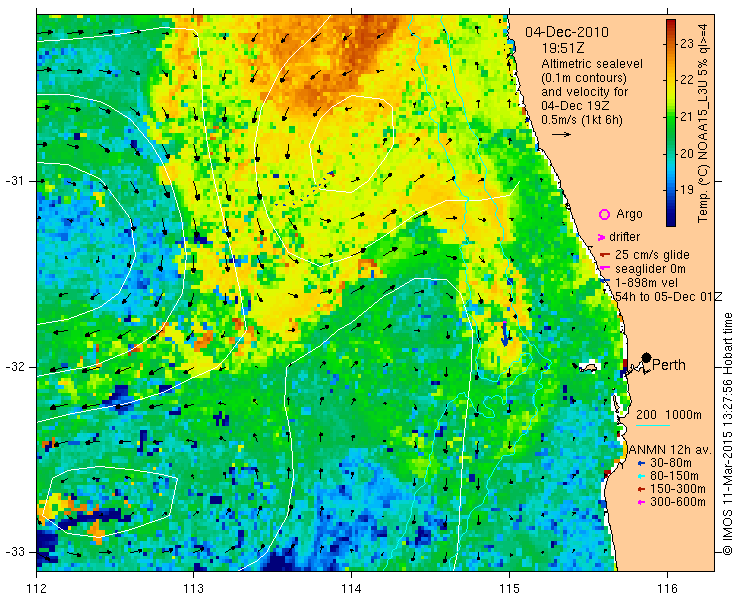Click the longitude 112 axis label
This screenshot has width=740, height=600.
(x=37, y=588)
